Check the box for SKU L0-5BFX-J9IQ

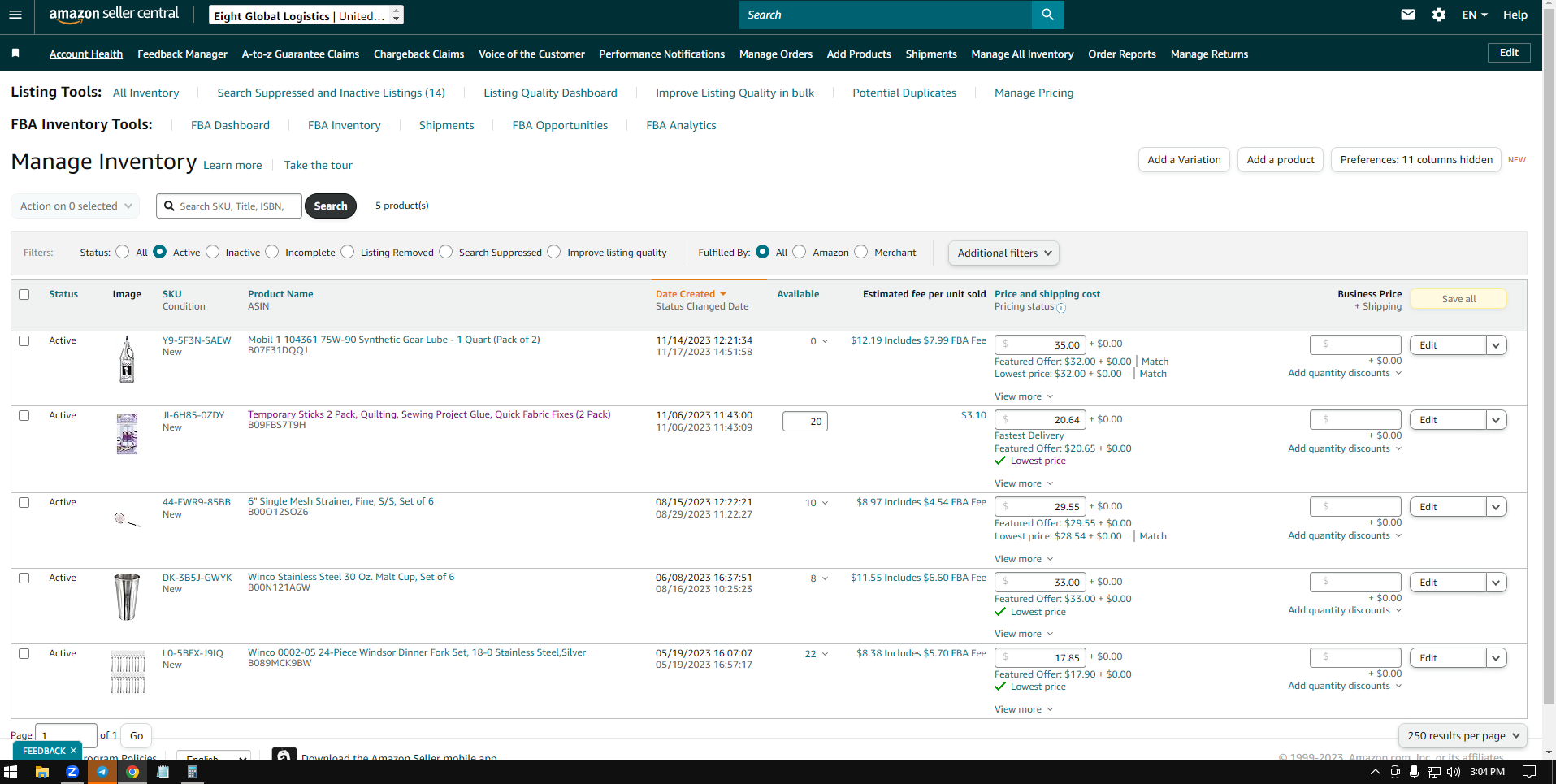coord(24,654)
